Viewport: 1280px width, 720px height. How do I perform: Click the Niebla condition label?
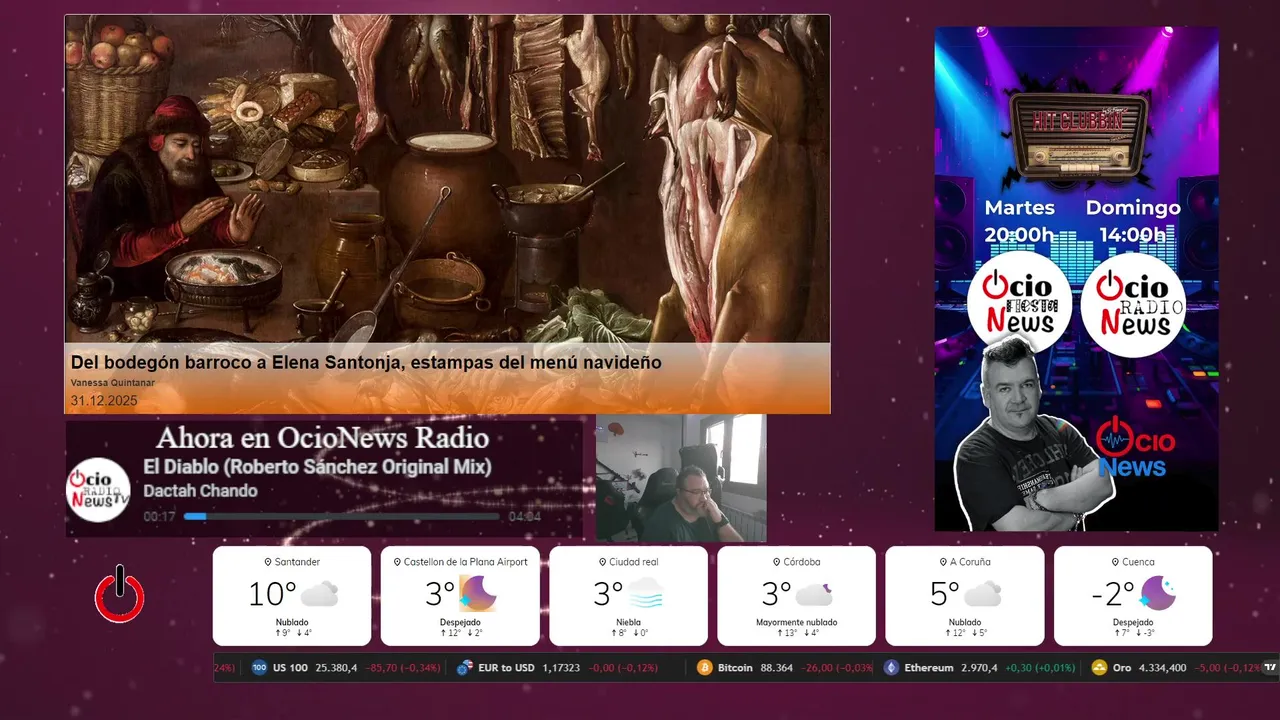628,622
